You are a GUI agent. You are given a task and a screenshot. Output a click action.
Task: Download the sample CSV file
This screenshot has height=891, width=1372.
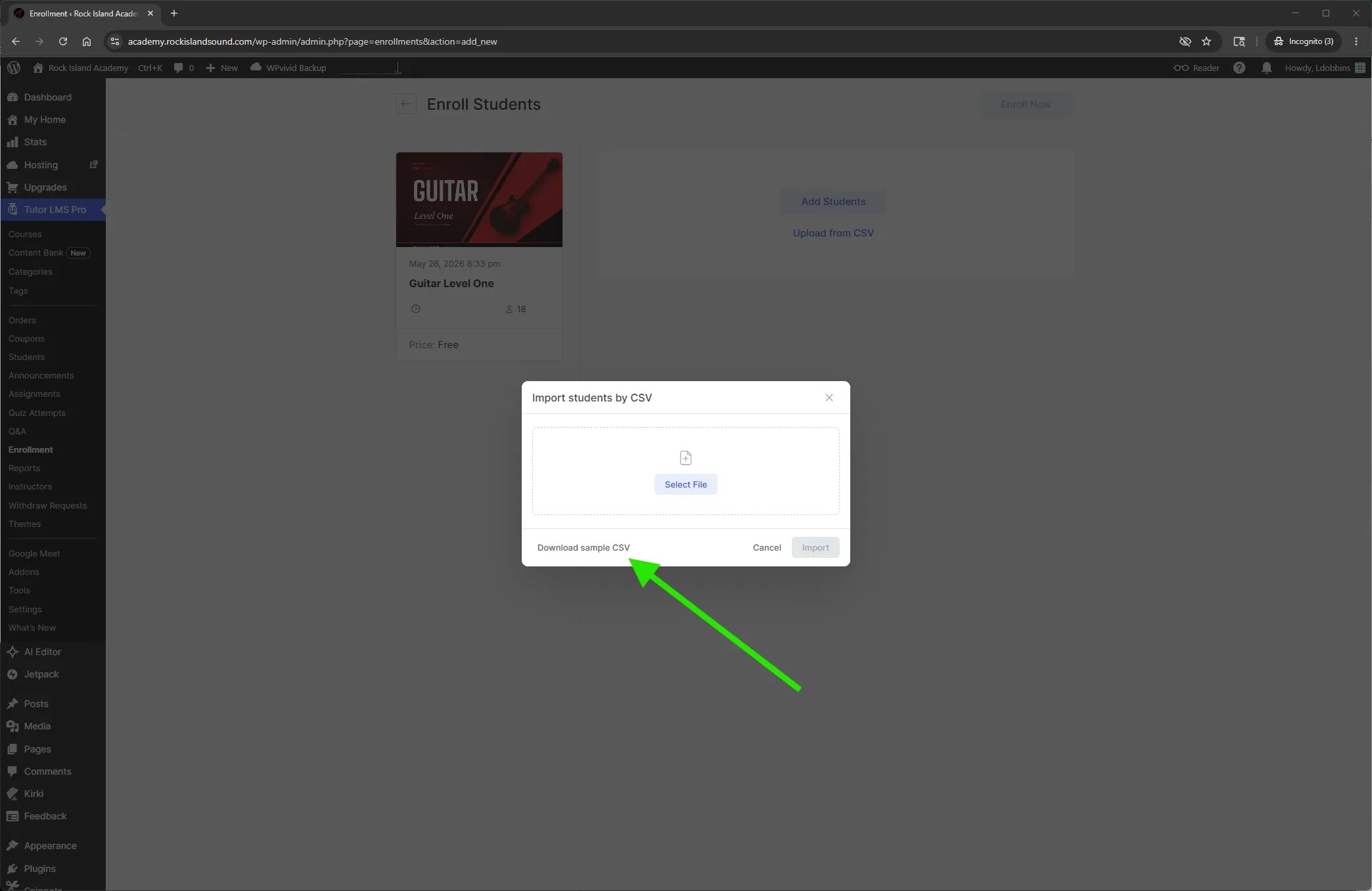click(583, 547)
